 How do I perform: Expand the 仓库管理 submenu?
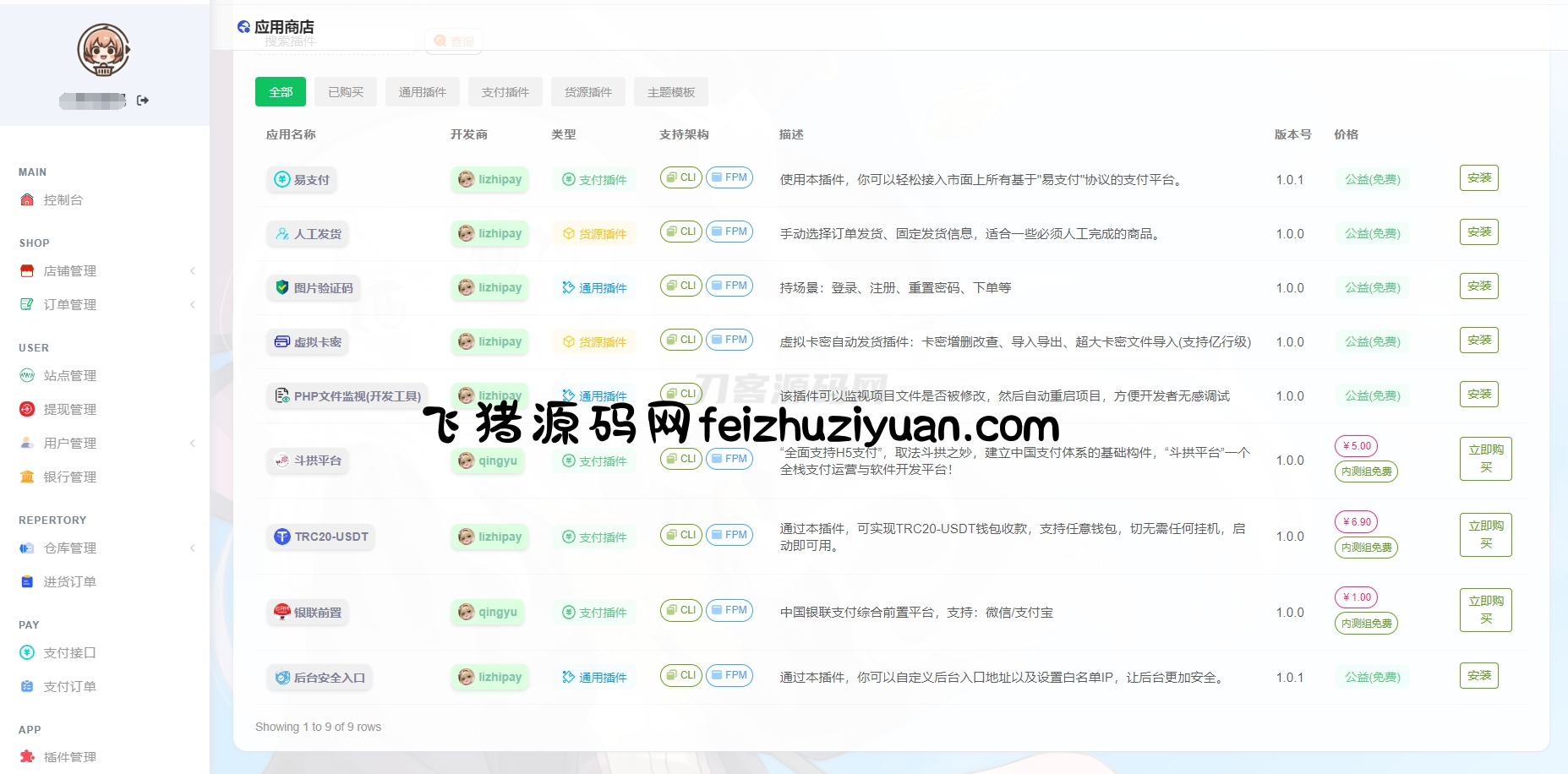click(193, 548)
